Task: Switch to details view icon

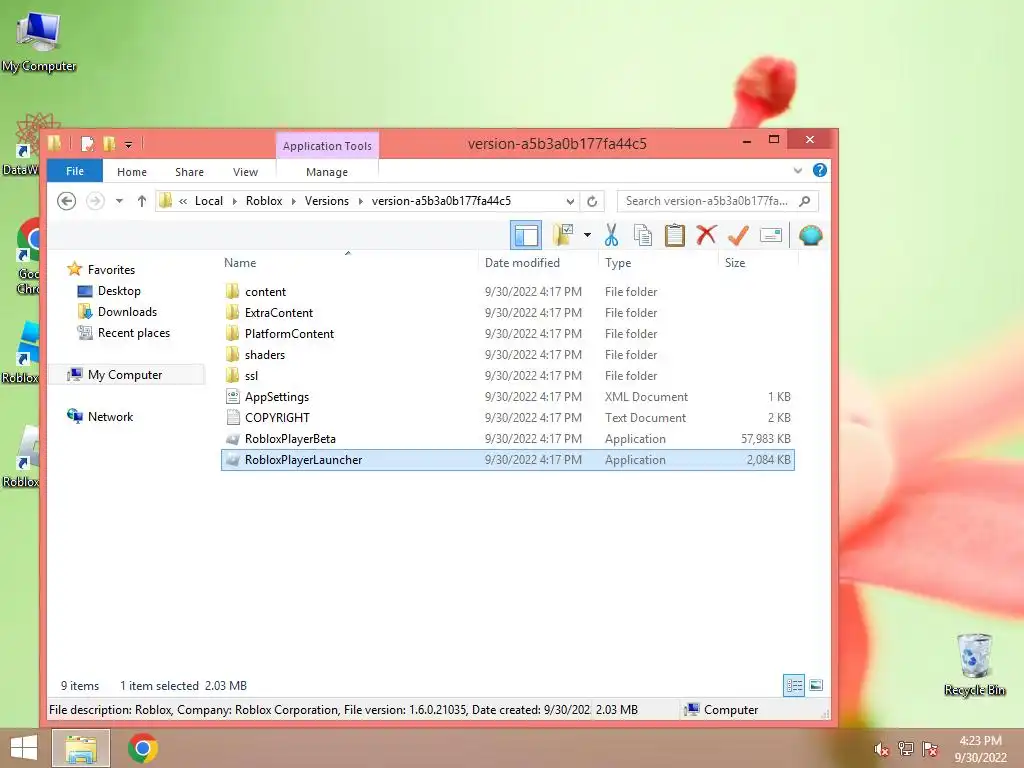Action: pos(794,686)
